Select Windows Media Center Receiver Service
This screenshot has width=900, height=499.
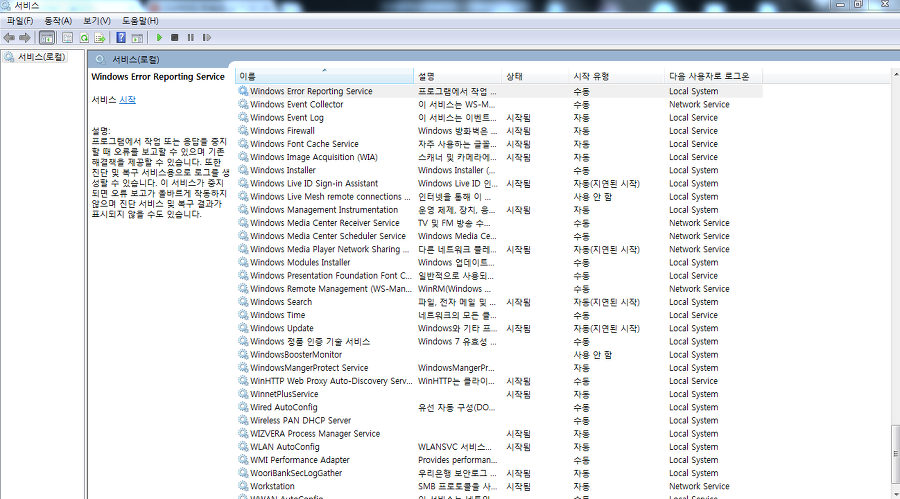[x=324, y=223]
